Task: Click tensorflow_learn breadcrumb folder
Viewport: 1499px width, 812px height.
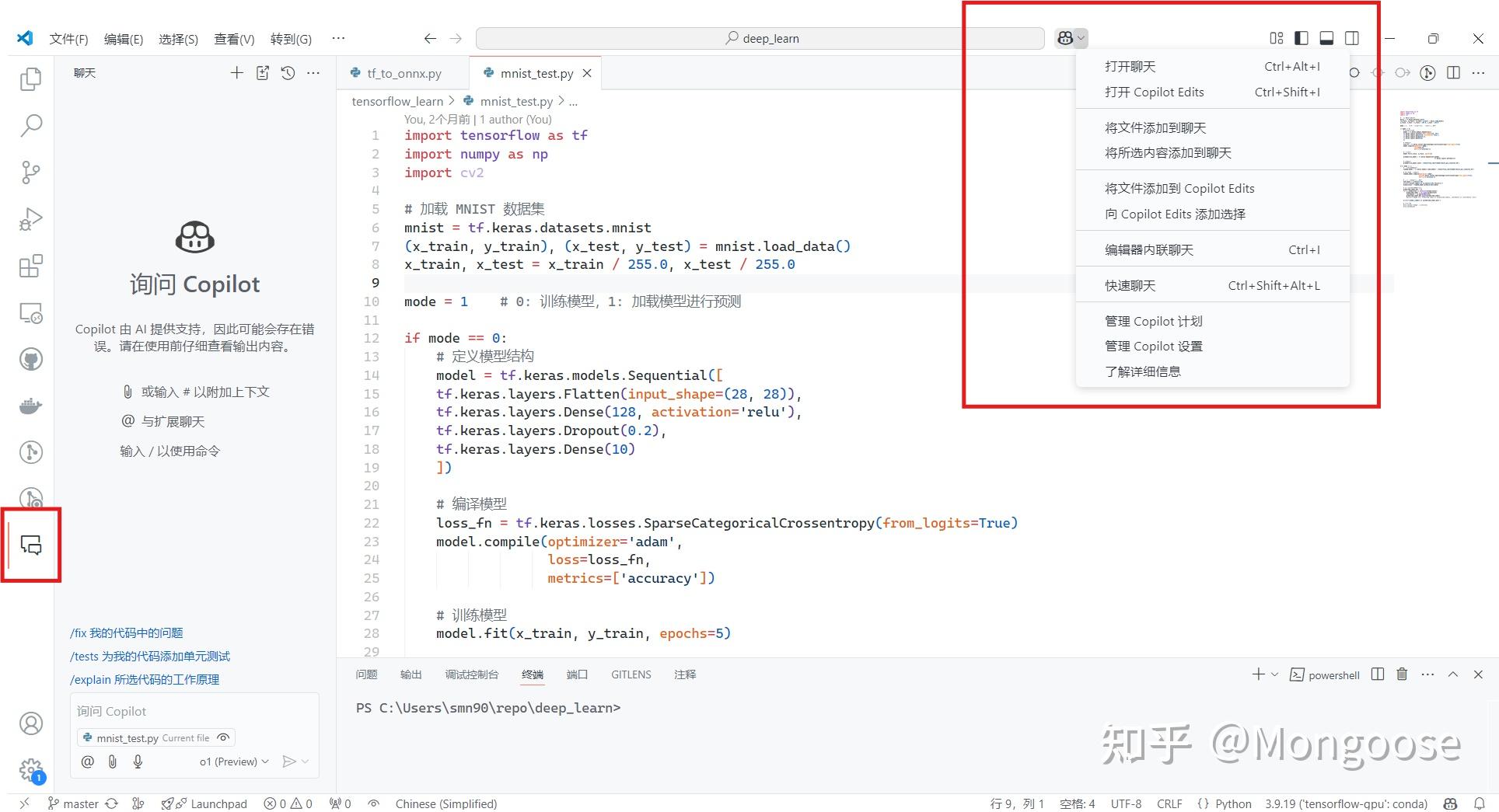Action: 397,101
